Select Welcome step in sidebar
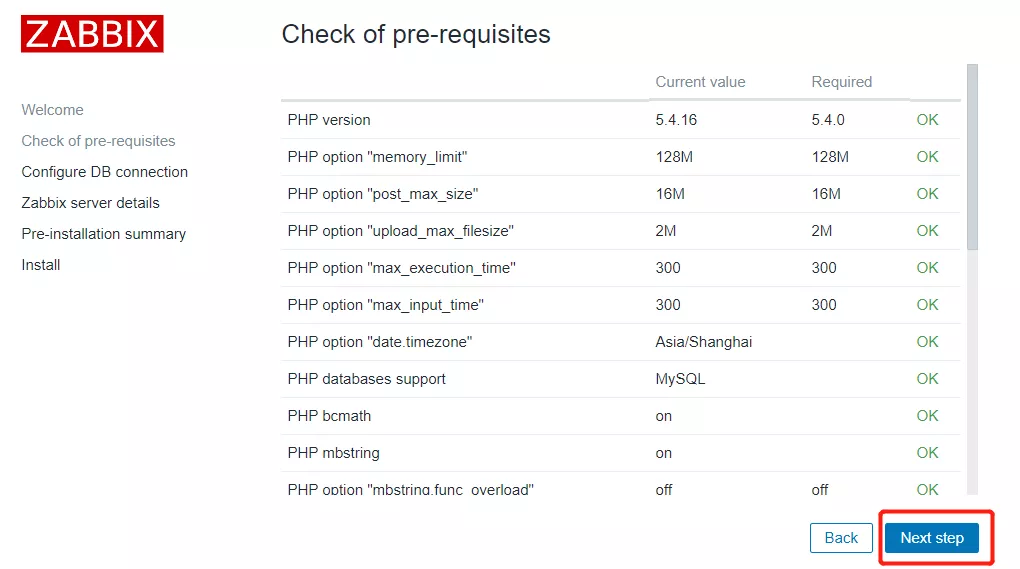Screen dimensions: 1020x569 52,110
